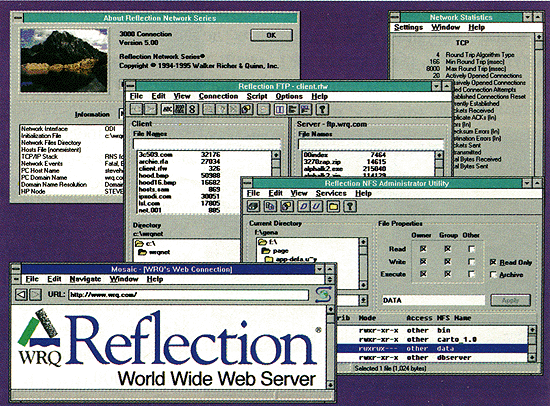The height and width of the screenshot is (406, 550).
Task: Open Script menu in Reflection FTP
Action: (257, 96)
